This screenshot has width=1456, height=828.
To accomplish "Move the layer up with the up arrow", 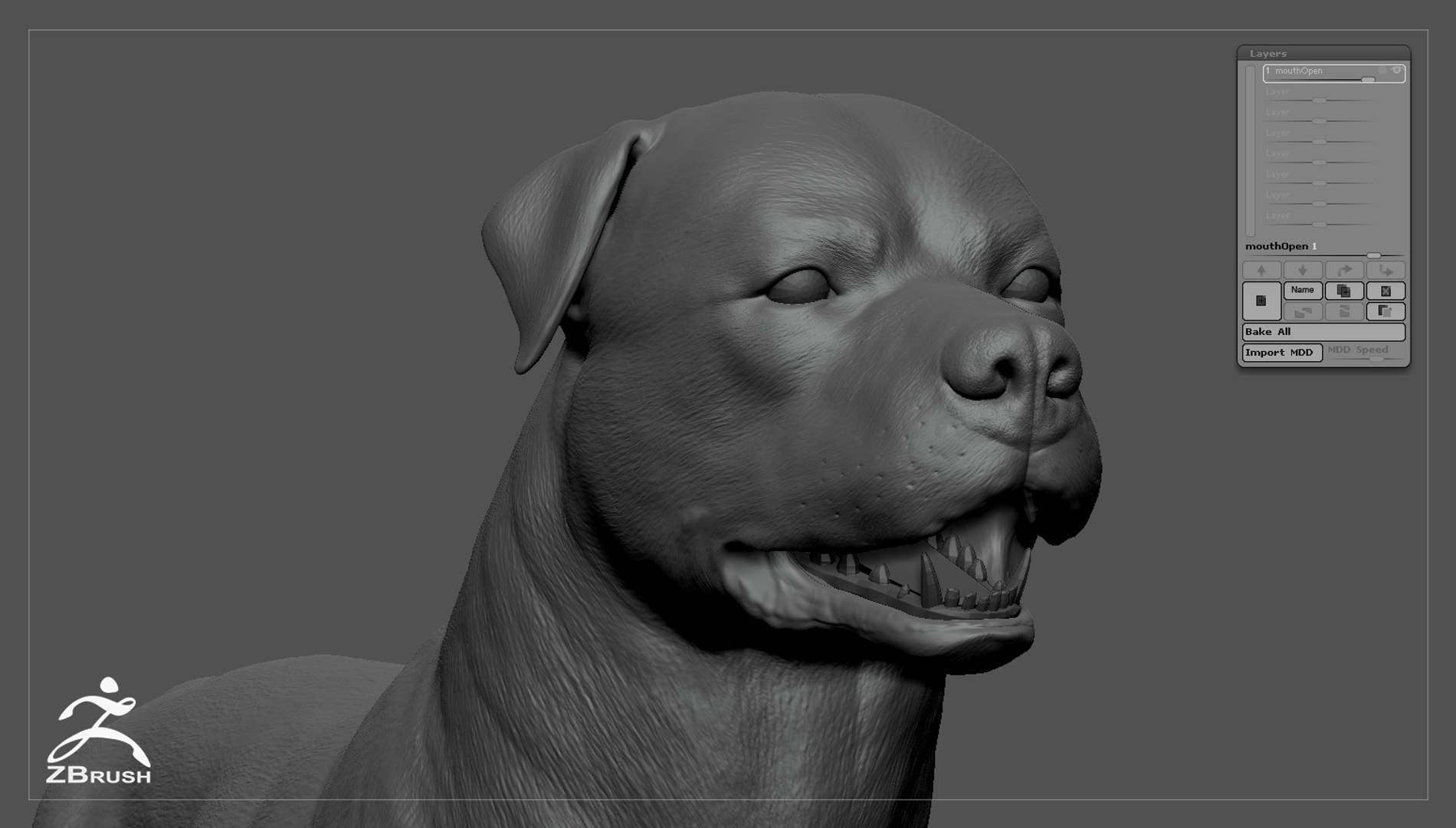I will 1261,271.
